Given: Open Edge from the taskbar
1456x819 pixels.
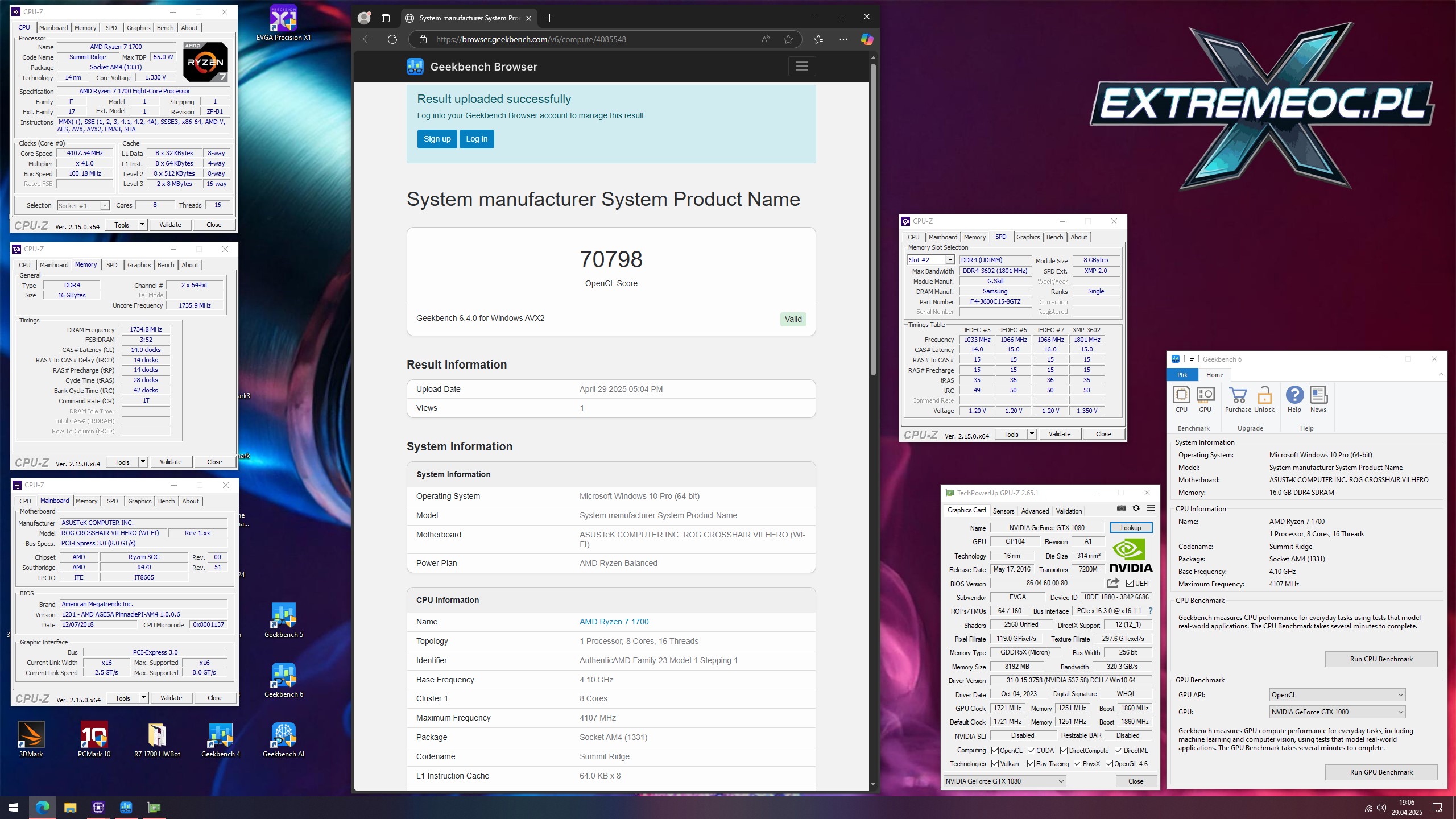Looking at the screenshot, I should click(x=42, y=808).
